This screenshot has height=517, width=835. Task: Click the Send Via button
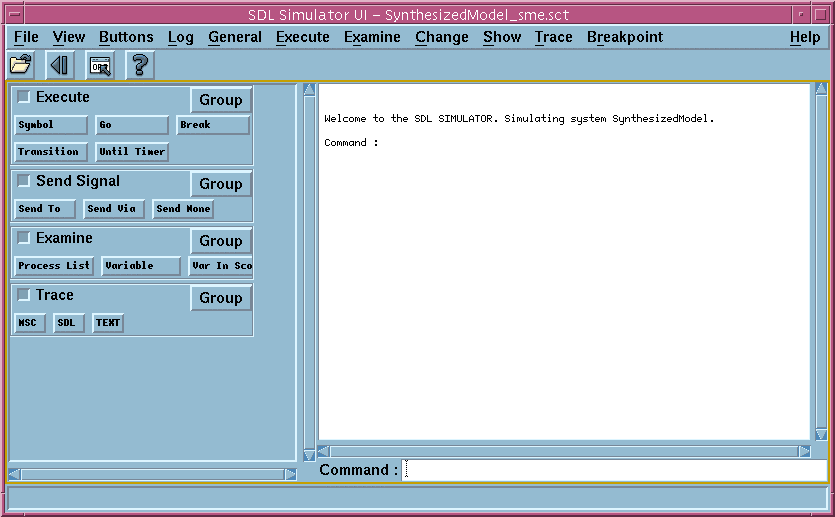point(114,209)
